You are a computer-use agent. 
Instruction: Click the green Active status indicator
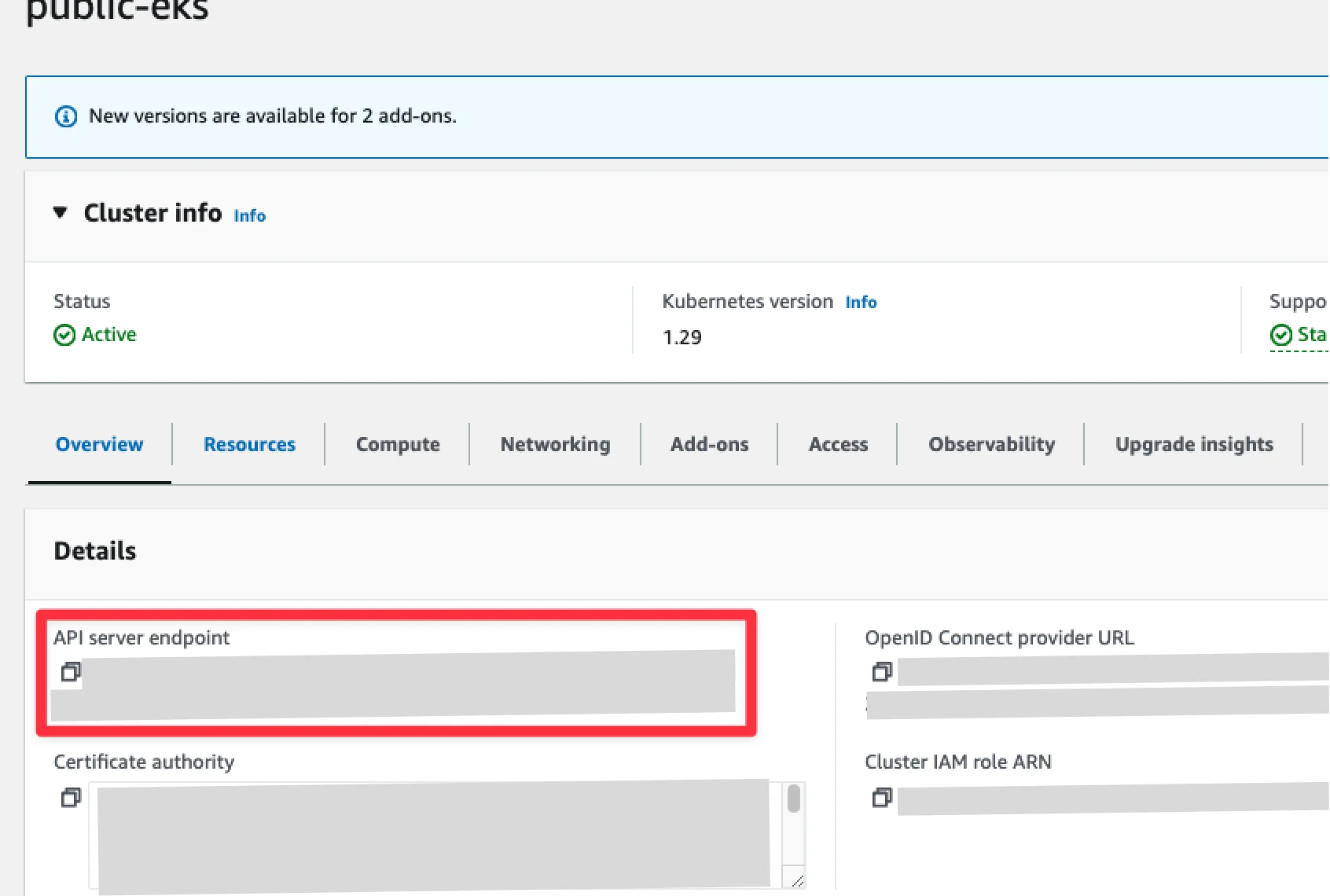pyautogui.click(x=95, y=335)
